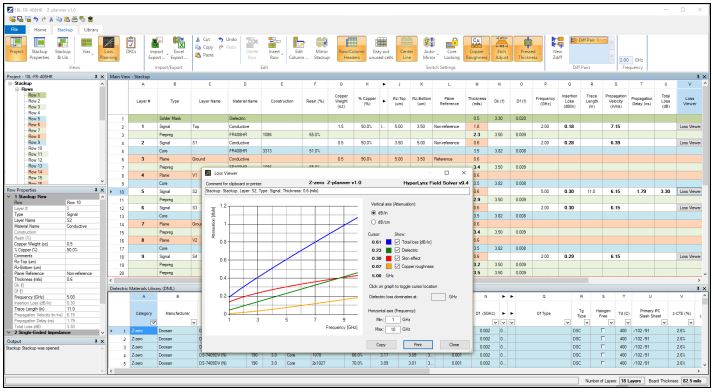Viewport: 714px width, 392px height.
Task: Click the Import Export ribbon icon
Action: [156, 43]
